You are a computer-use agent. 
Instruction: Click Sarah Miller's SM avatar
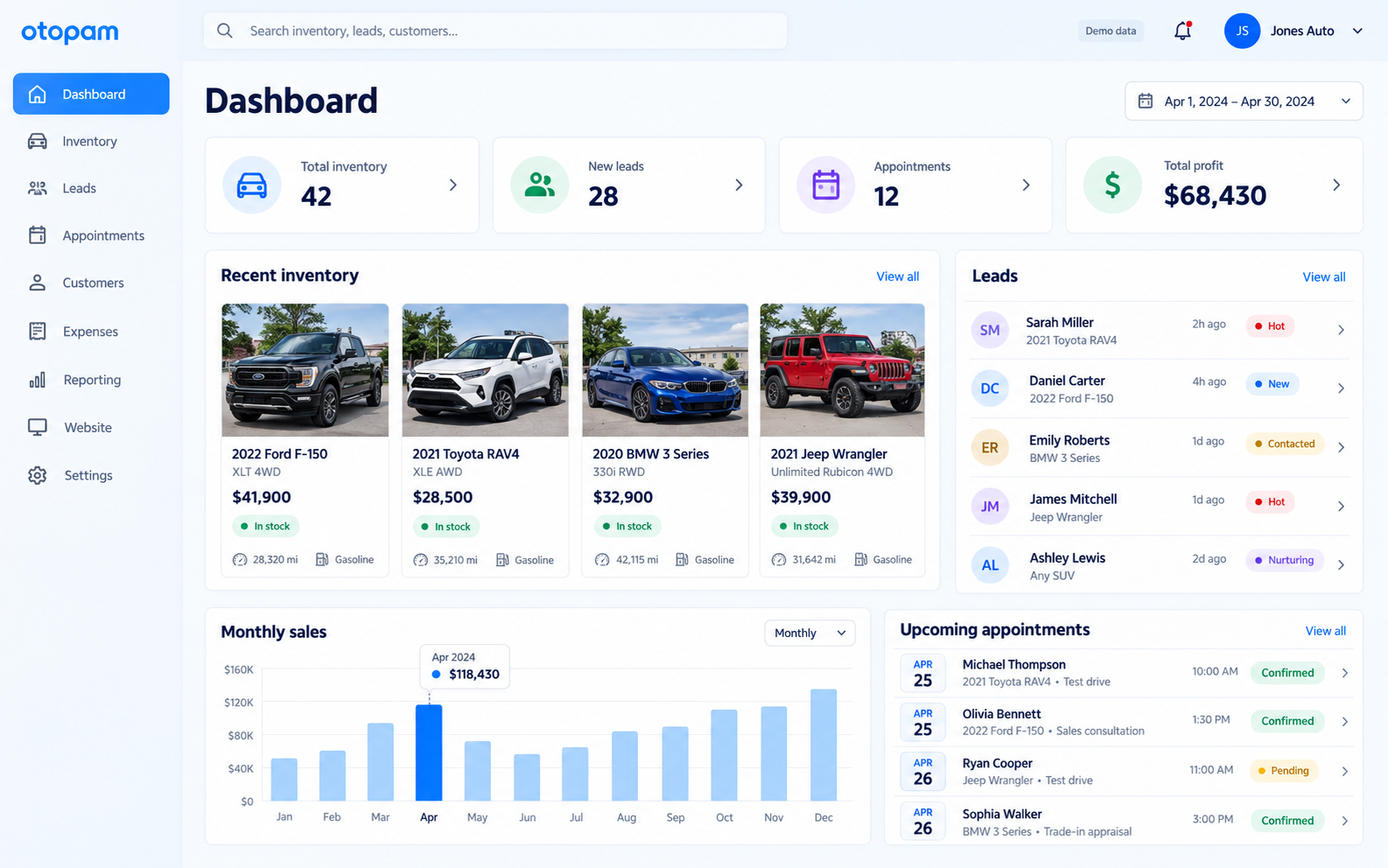pos(990,330)
